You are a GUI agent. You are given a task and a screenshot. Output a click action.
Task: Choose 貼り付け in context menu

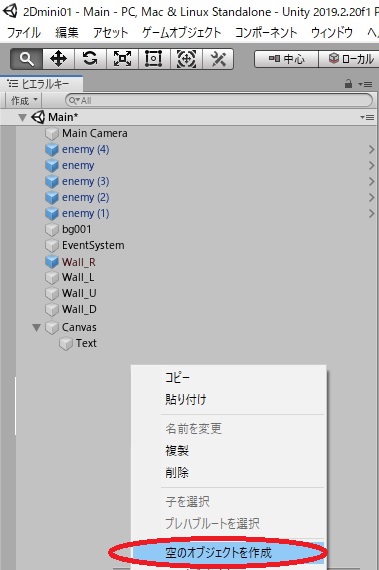click(x=186, y=400)
